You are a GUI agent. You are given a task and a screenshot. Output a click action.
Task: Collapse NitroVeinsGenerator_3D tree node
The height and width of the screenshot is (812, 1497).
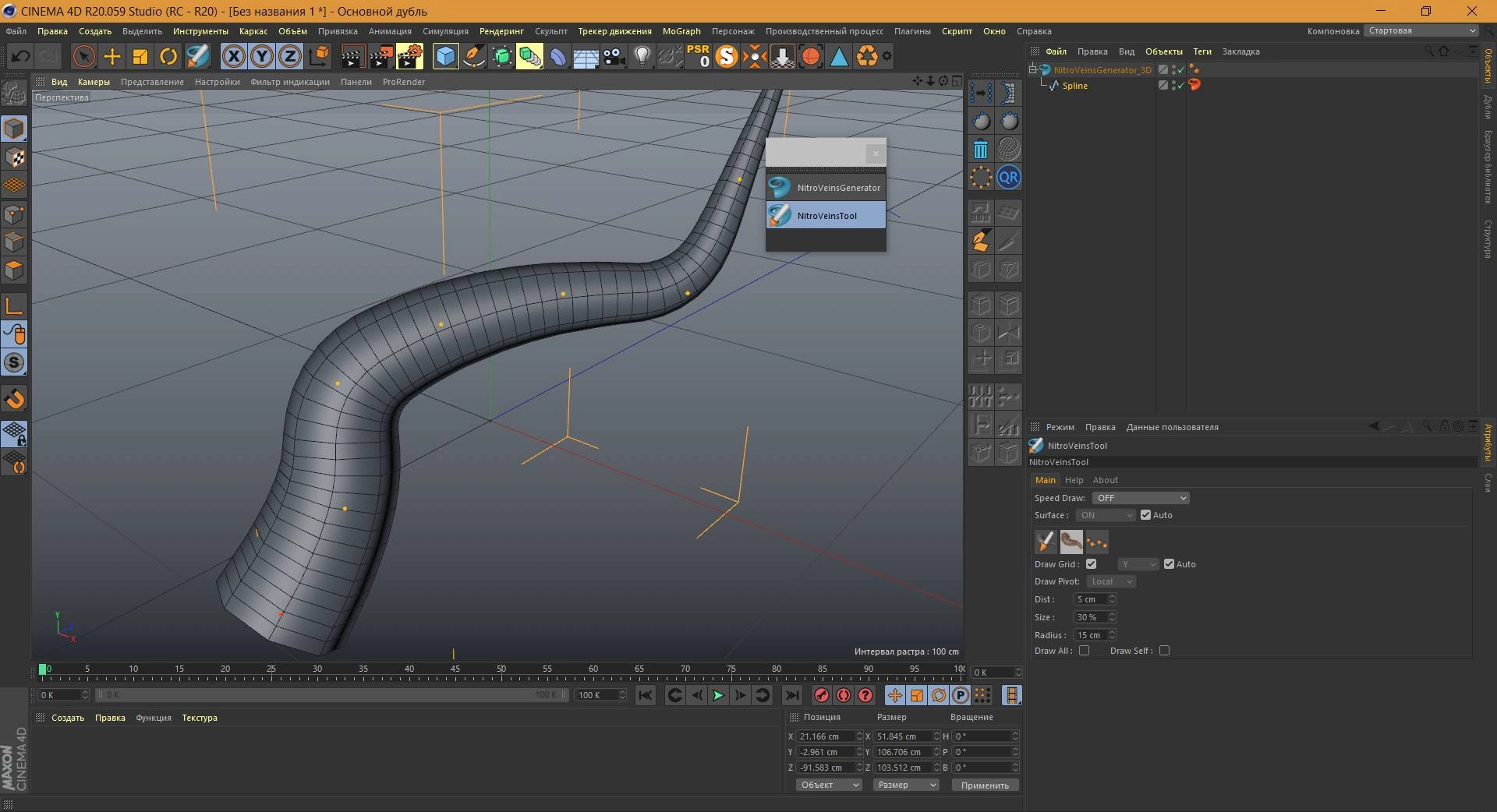pyautogui.click(x=1032, y=69)
